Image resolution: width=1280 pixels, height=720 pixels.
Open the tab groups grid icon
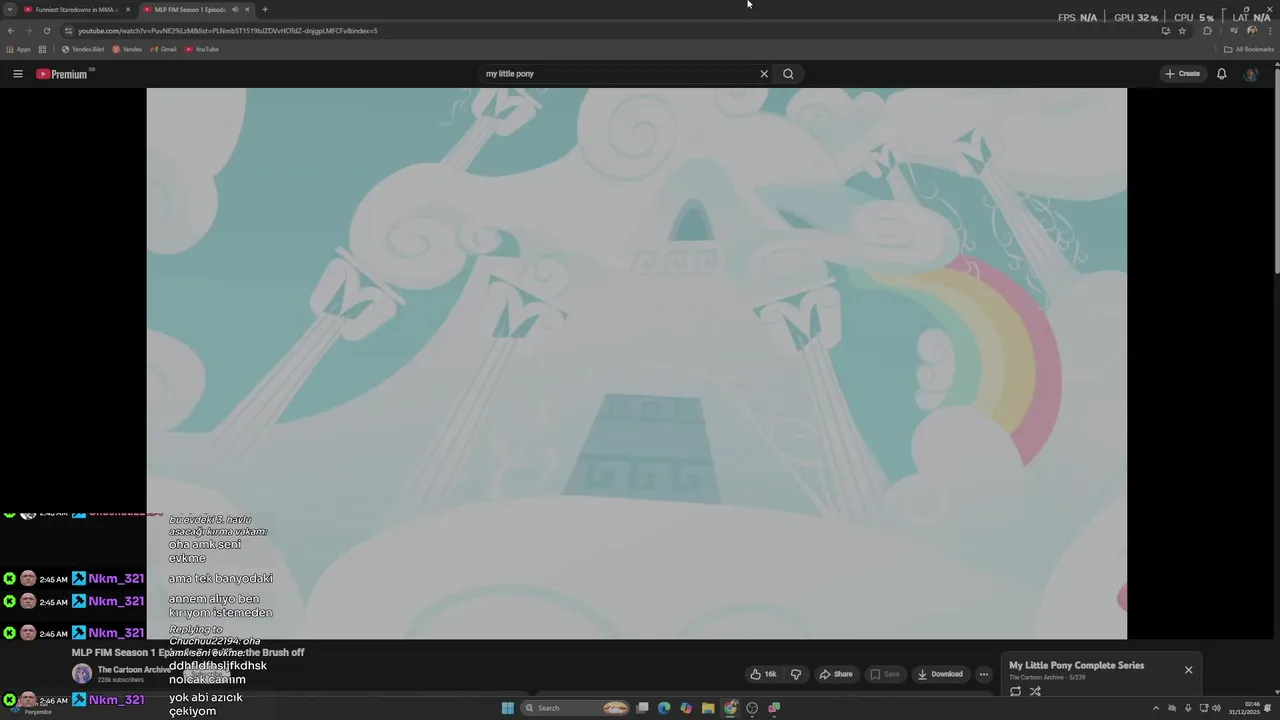click(x=42, y=49)
